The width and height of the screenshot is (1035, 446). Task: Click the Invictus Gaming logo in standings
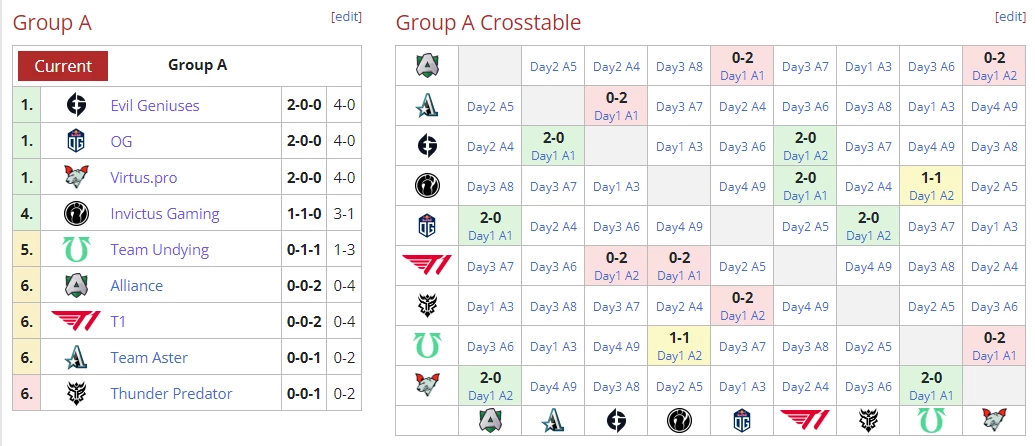point(76,214)
